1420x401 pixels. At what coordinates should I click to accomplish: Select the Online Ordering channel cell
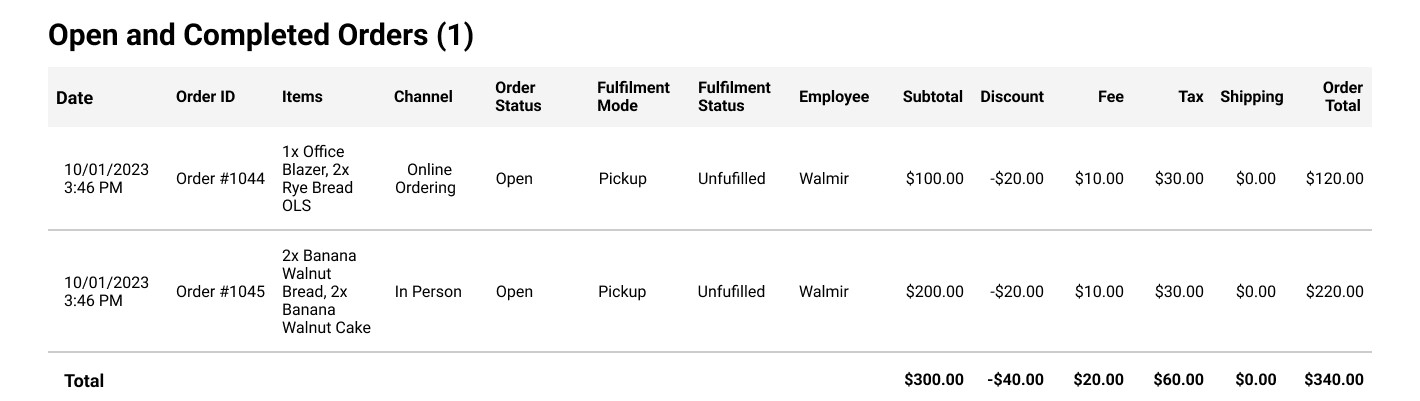(x=425, y=179)
